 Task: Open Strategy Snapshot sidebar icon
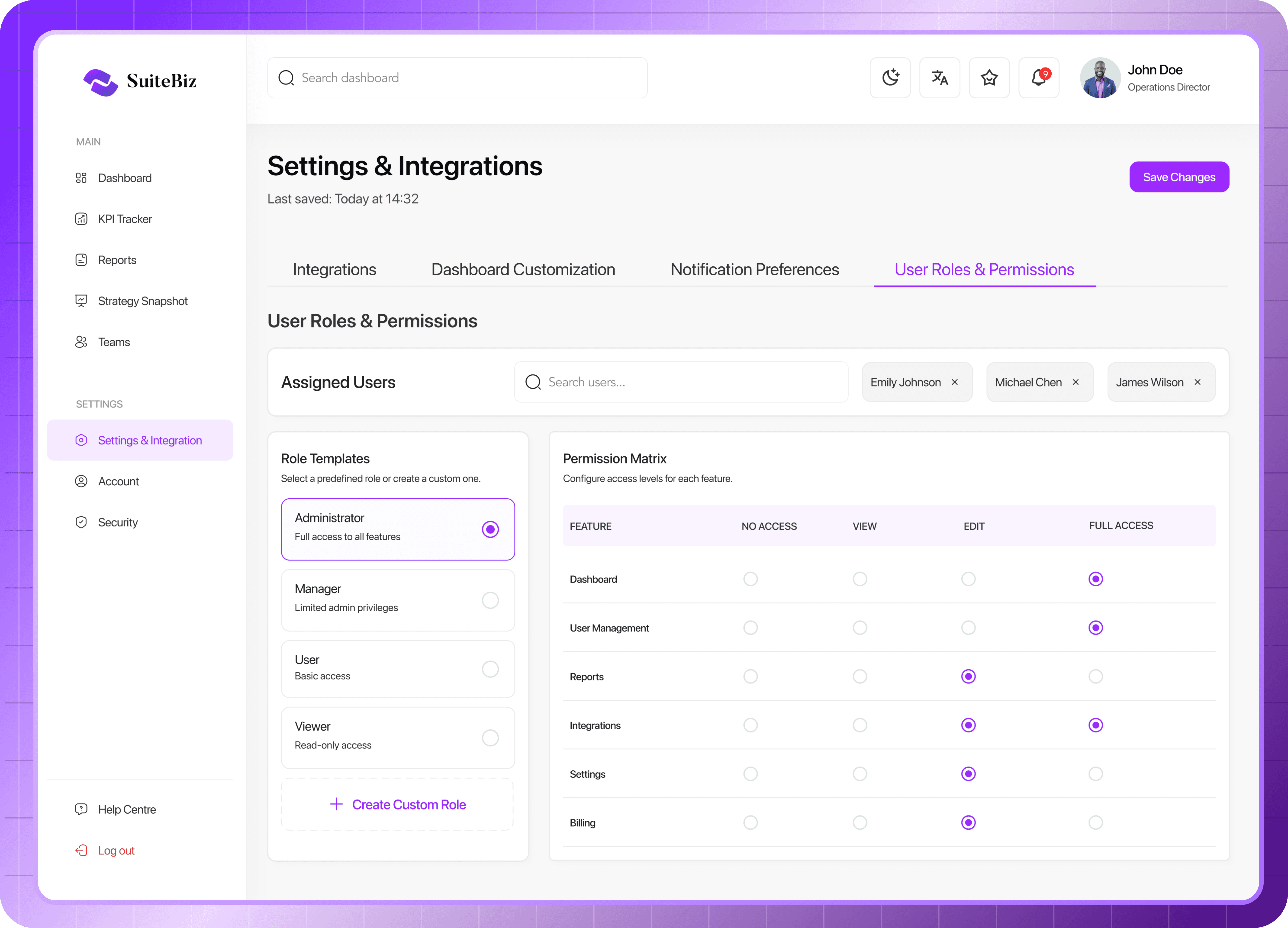coord(81,301)
